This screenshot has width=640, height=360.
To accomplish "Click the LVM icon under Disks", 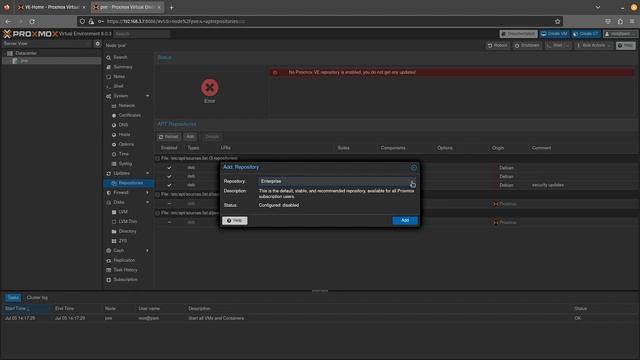I will tap(114, 212).
